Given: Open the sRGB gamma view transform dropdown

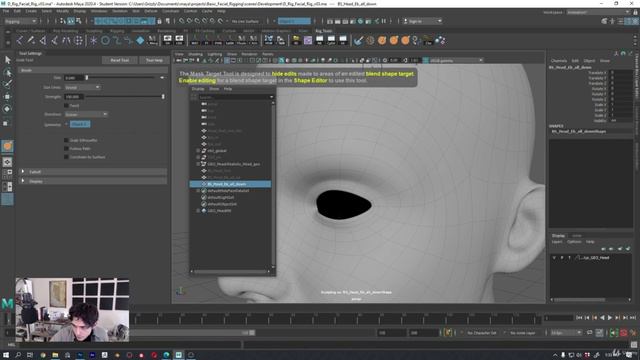Looking at the screenshot, I should coord(456,60).
